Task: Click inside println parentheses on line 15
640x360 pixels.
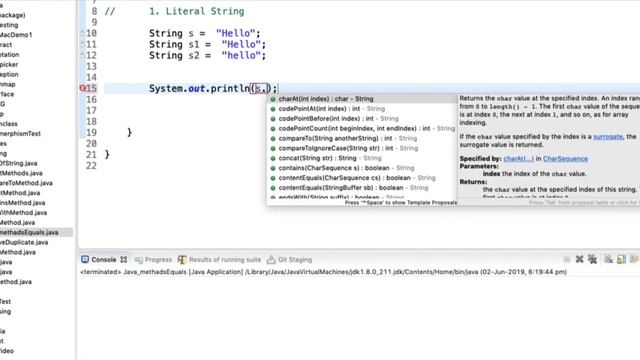Action: (261, 89)
